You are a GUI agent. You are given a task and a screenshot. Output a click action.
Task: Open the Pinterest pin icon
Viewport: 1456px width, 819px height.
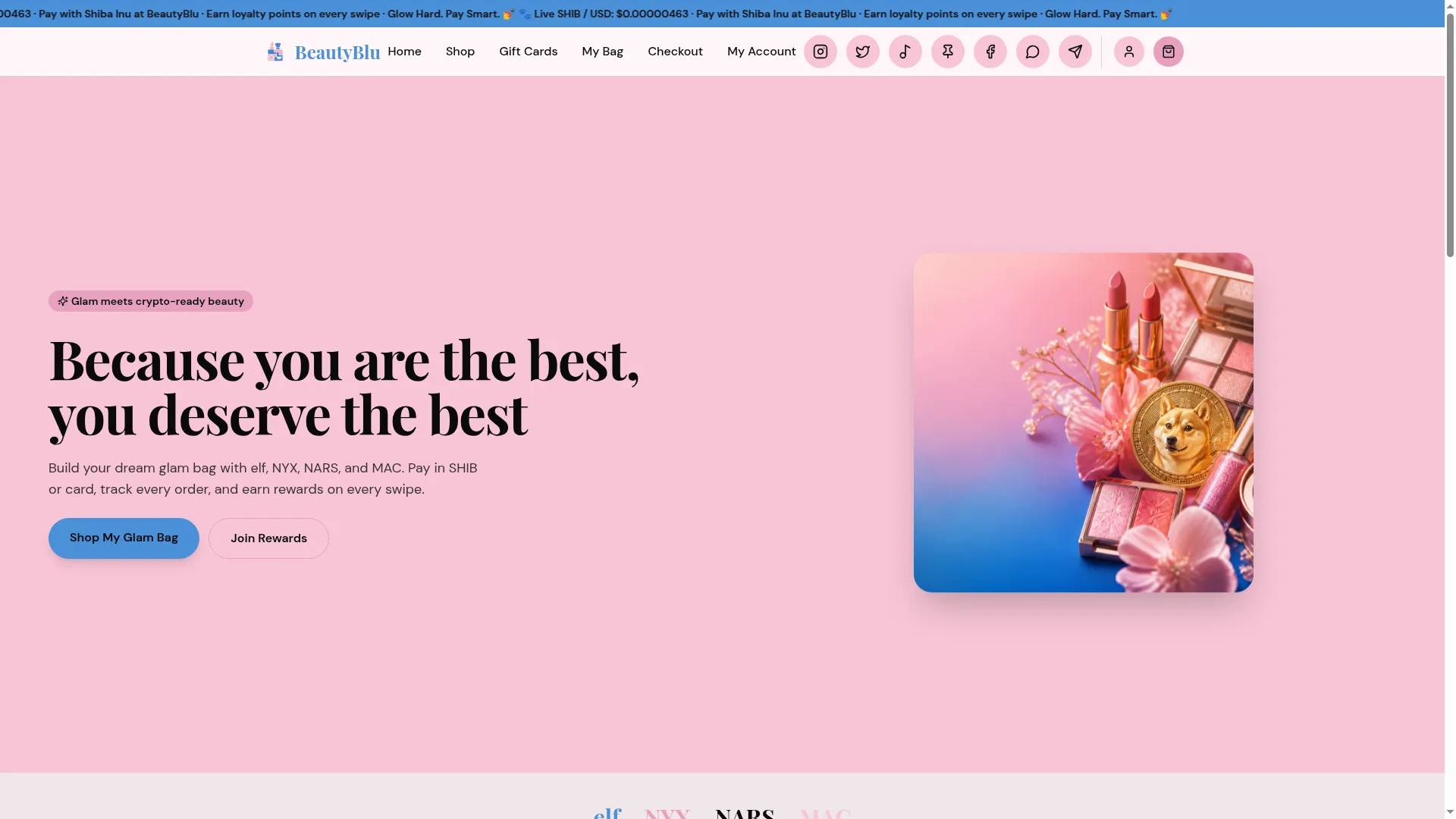[948, 52]
